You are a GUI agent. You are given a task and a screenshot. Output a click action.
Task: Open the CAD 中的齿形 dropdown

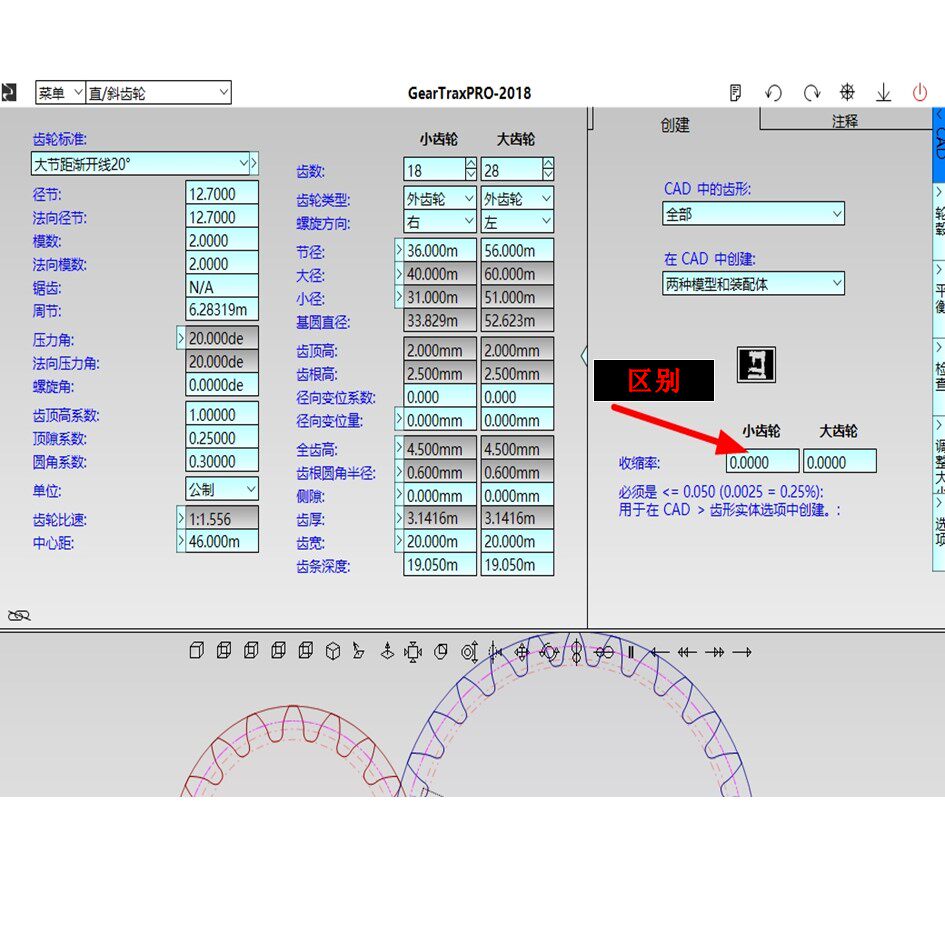click(753, 214)
